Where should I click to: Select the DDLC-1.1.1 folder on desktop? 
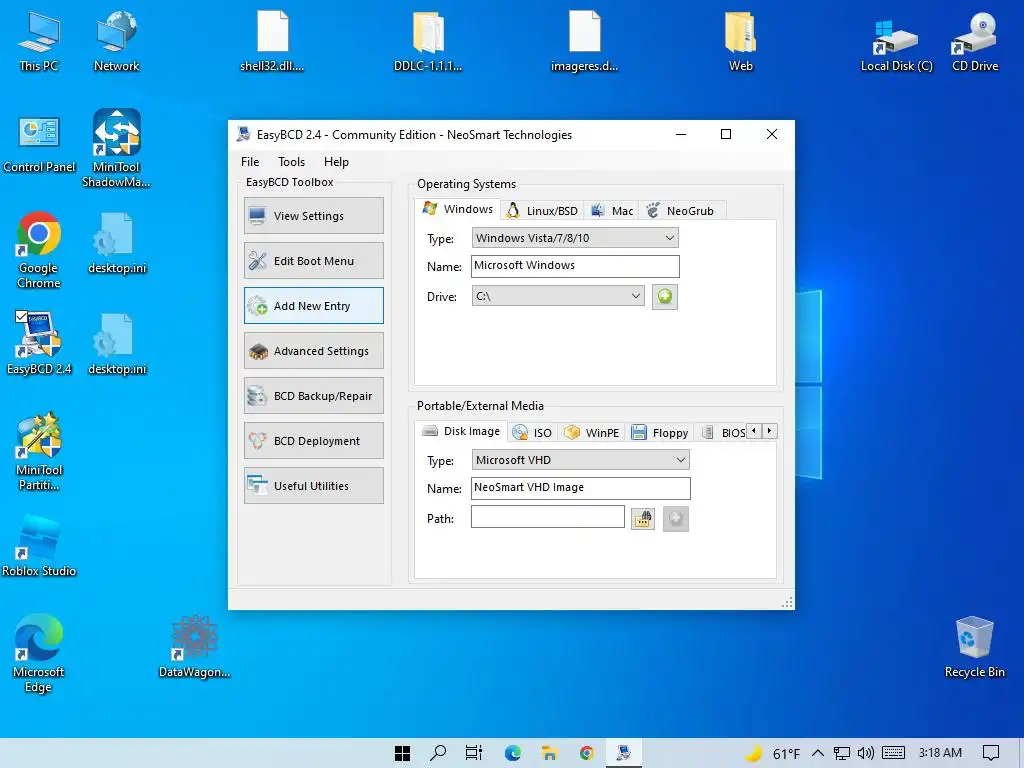(428, 42)
